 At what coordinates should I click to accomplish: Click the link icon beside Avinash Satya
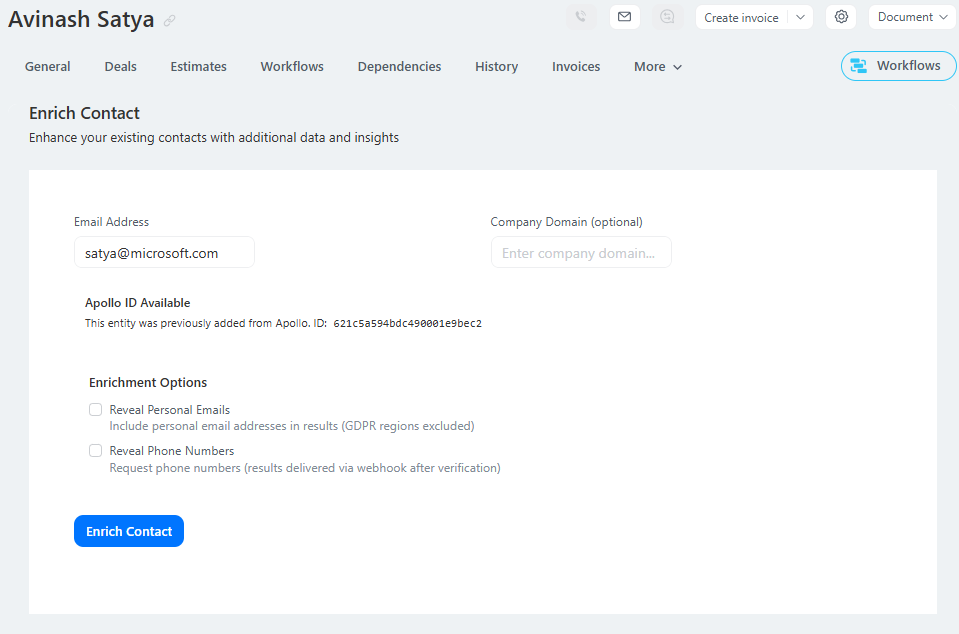pos(170,20)
